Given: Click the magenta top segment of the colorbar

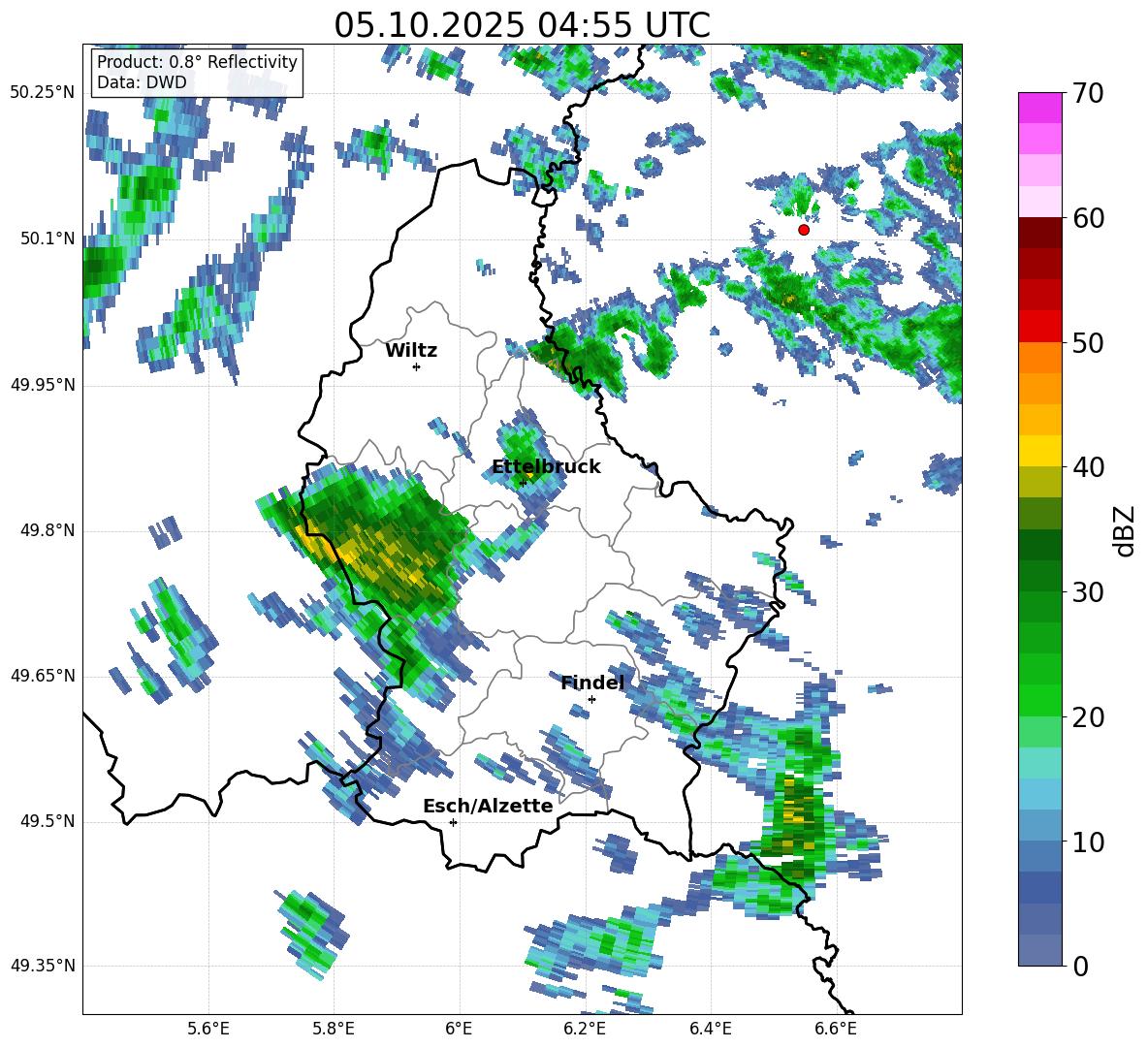Looking at the screenshot, I should (x=1039, y=109).
